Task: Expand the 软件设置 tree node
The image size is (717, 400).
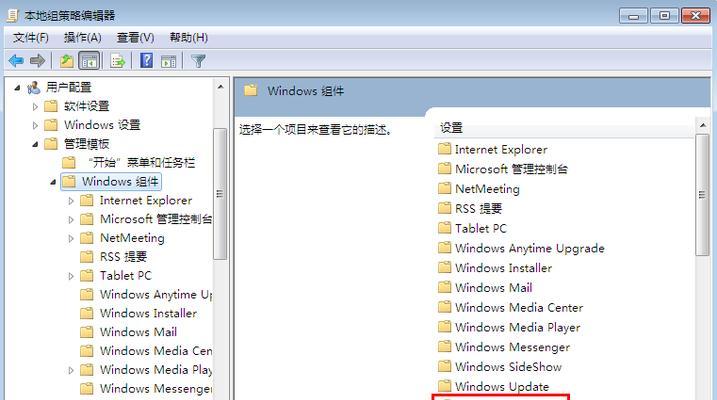Action: 35,107
